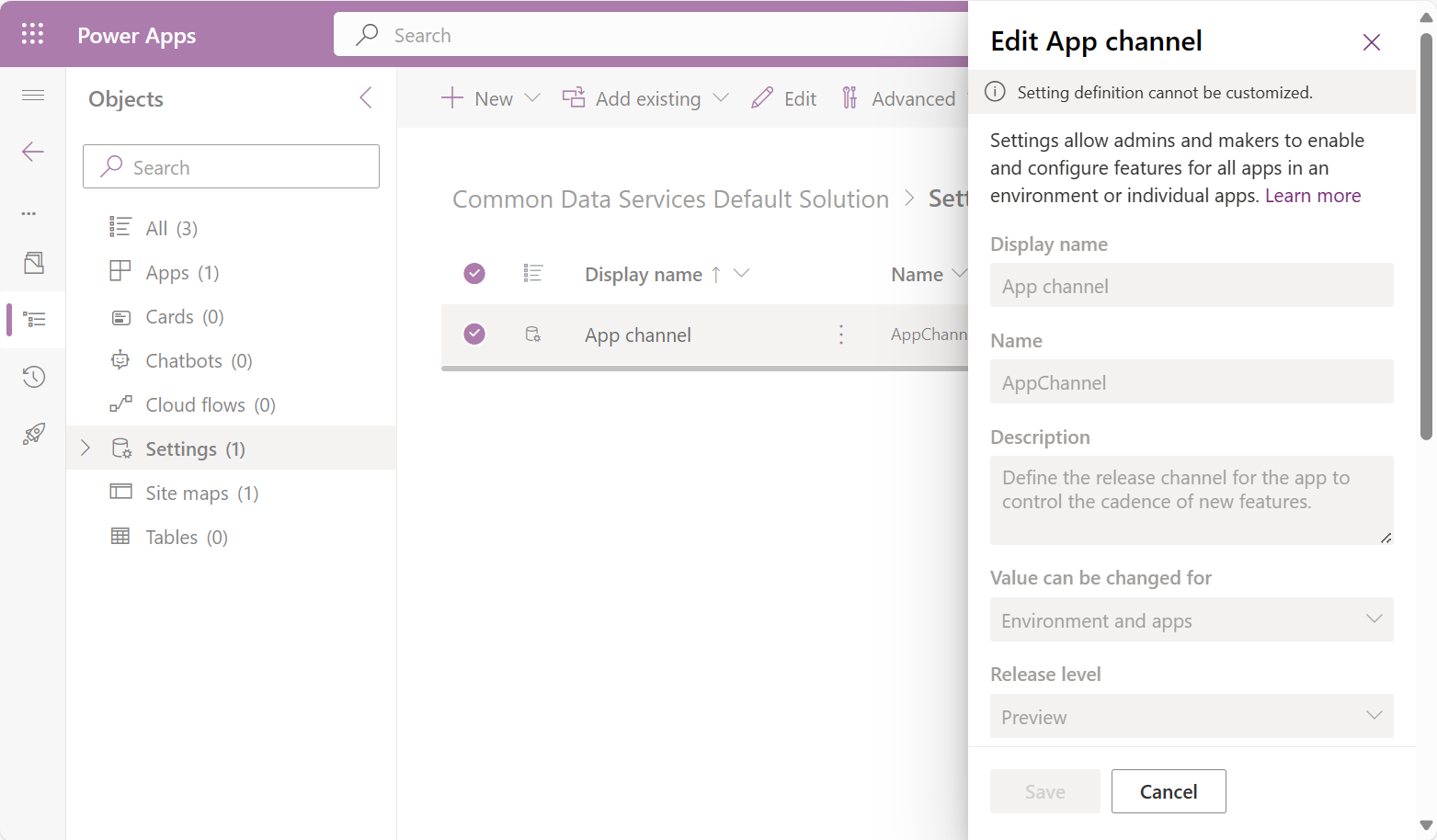Click the Learn more link
The width and height of the screenshot is (1437, 840).
point(1313,195)
